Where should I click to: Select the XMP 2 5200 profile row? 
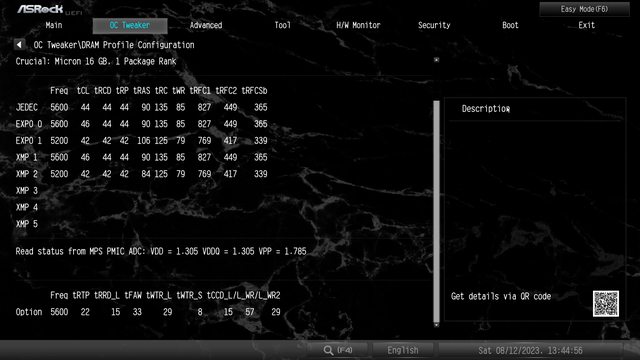point(141,174)
